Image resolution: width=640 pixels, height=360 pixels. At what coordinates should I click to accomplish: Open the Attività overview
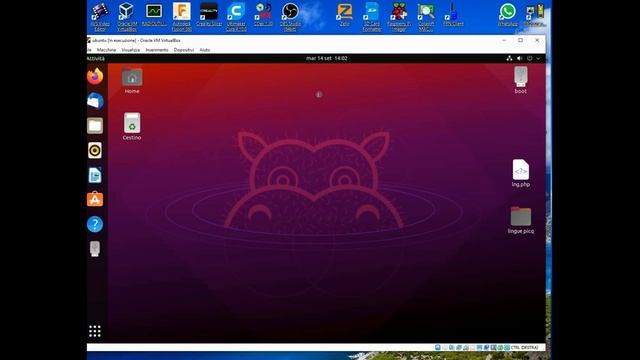96,58
